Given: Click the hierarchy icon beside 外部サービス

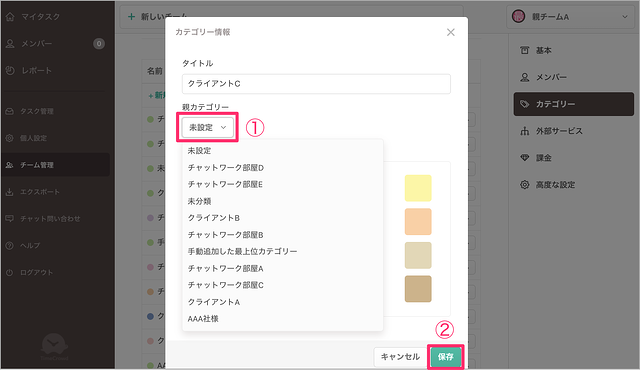Looking at the screenshot, I should pos(524,131).
